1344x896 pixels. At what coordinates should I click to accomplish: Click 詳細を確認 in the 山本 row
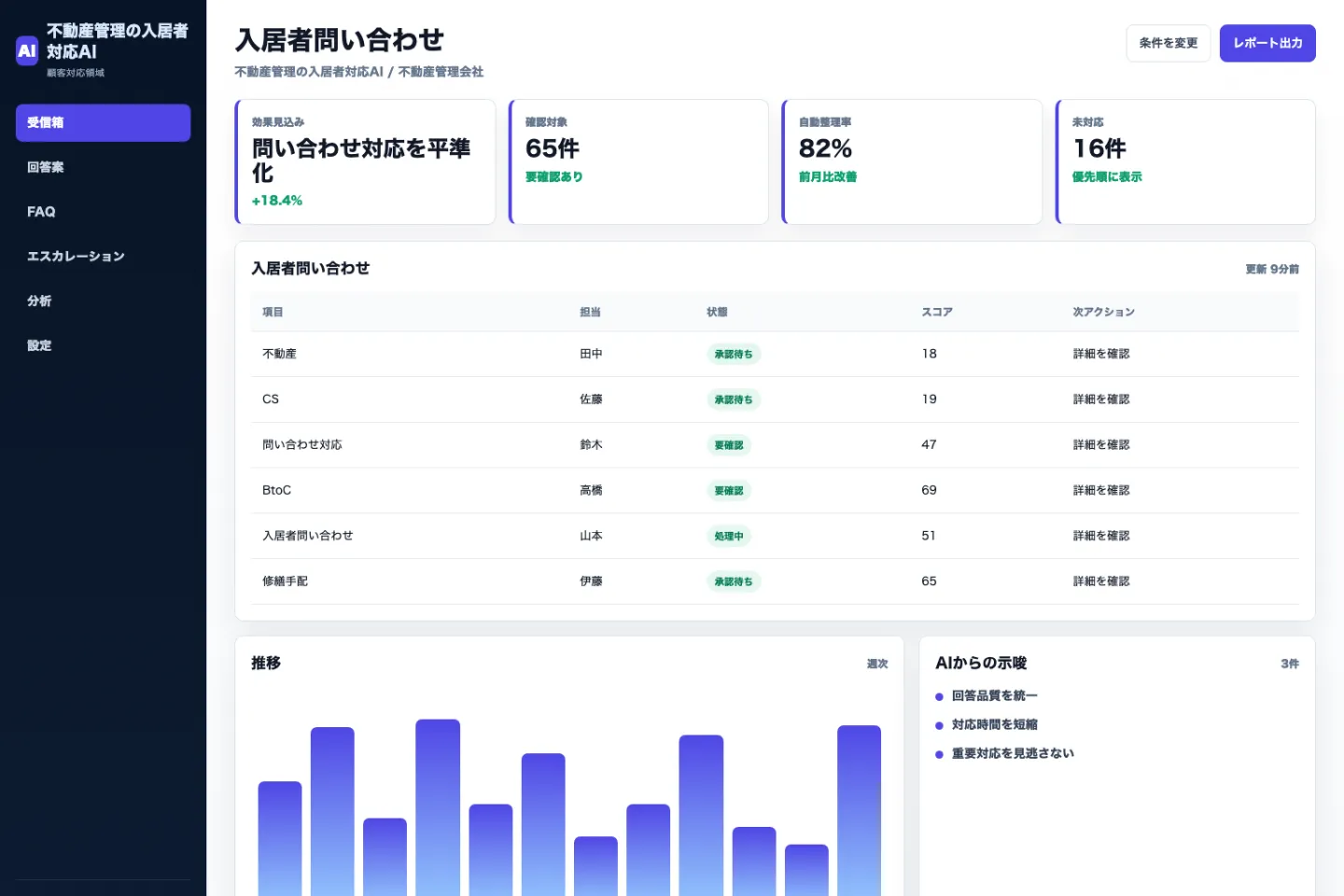click(x=1101, y=536)
